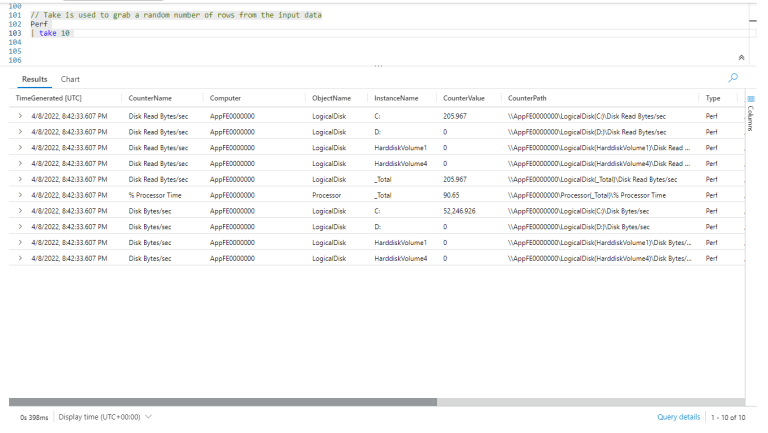Expand the % Processor Time row
This screenshot has width=768, height=433.
click(x=20, y=195)
